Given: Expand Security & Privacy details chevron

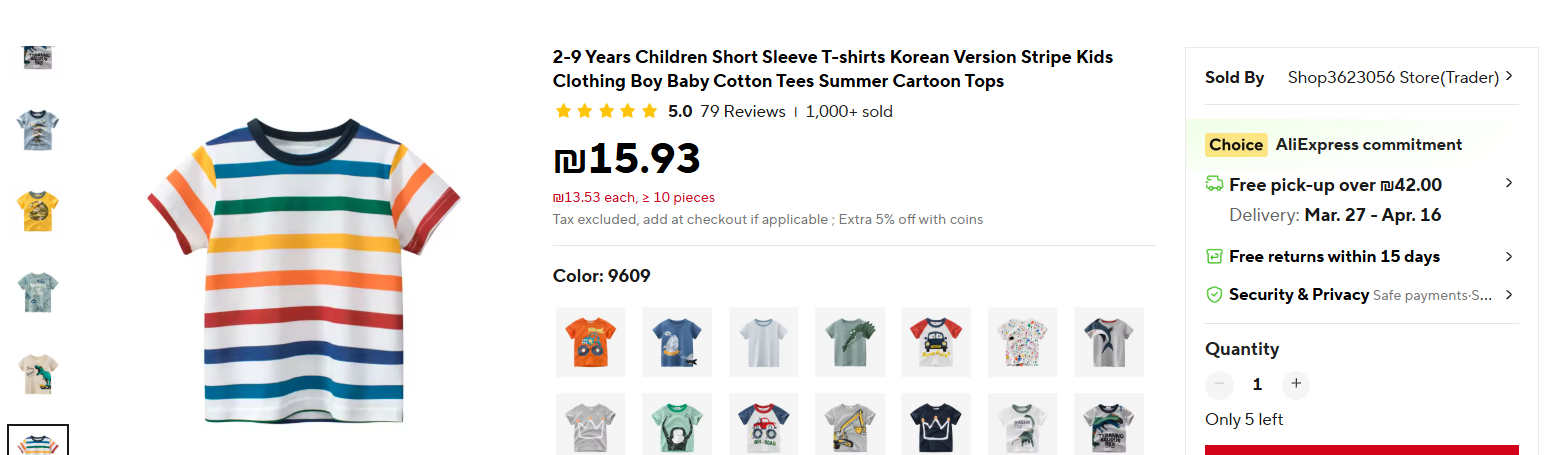Looking at the screenshot, I should 1509,295.
